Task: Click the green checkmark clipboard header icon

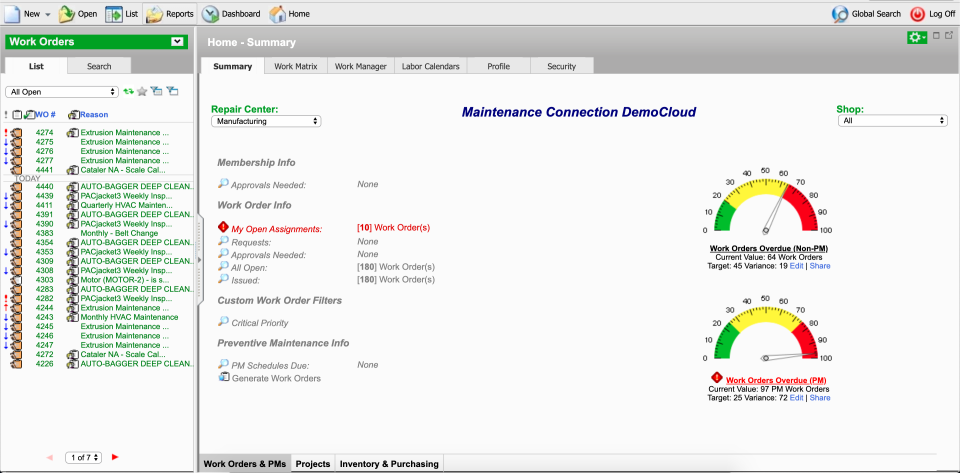Action: pos(28,114)
